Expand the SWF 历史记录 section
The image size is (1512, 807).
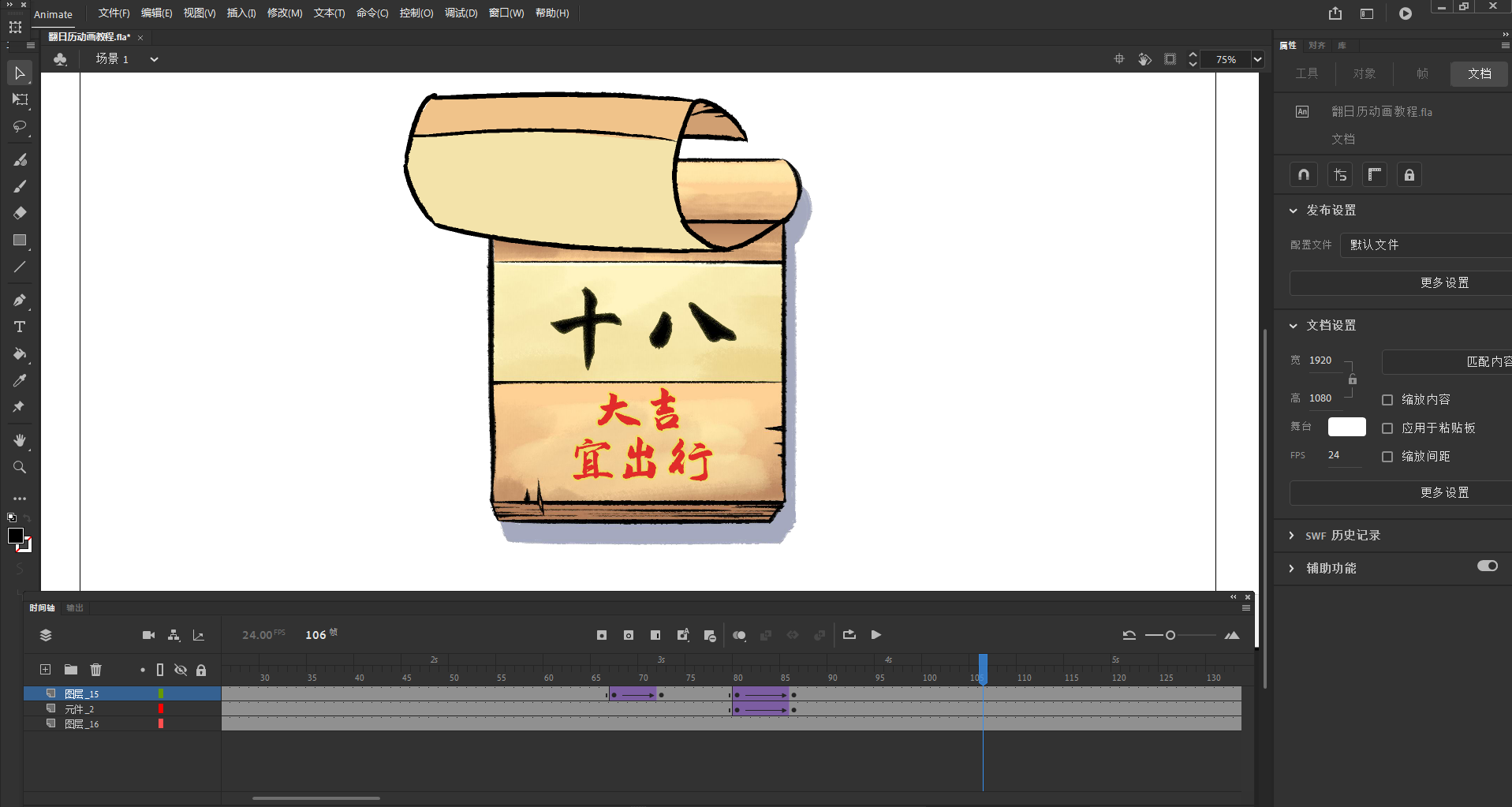pos(1291,536)
